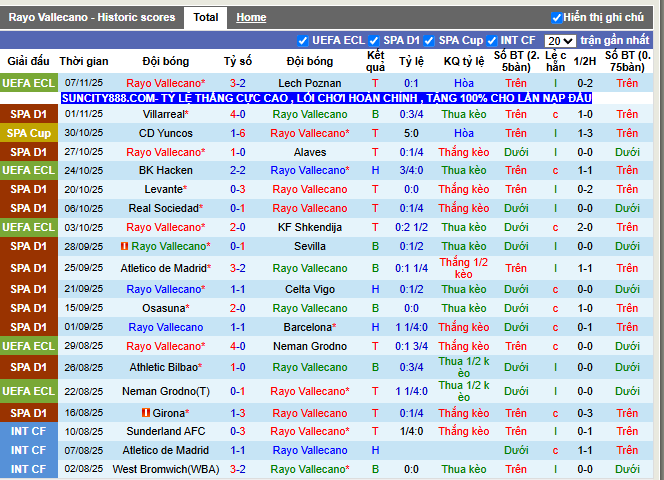Image resolution: width=664 pixels, height=480 pixels.
Task: Switch to the Total tab
Action: 205,17
